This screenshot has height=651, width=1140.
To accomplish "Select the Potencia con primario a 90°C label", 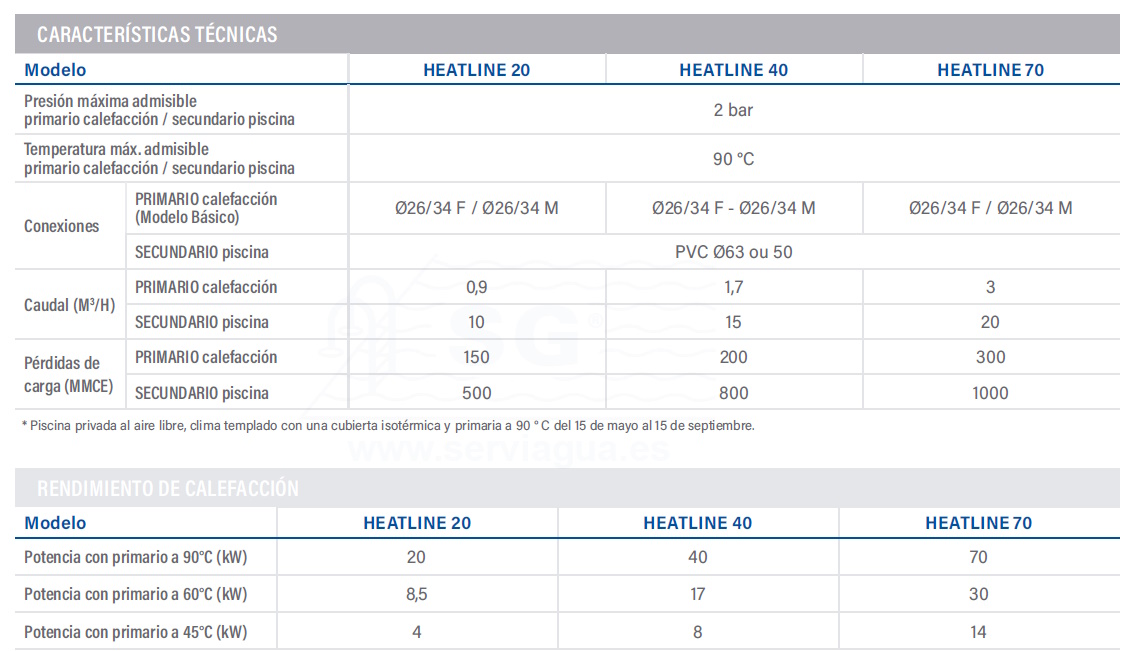I will point(135,557).
